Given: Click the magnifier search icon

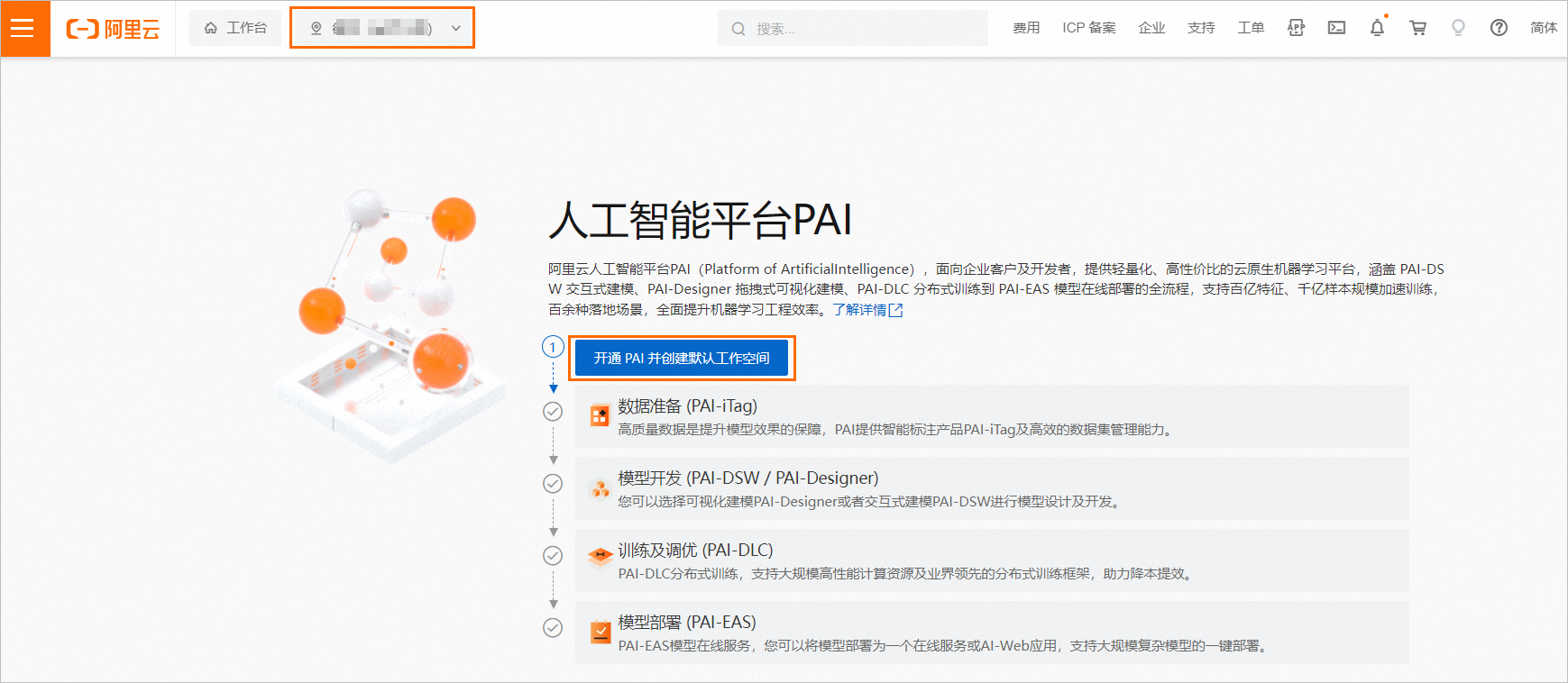Looking at the screenshot, I should [738, 29].
